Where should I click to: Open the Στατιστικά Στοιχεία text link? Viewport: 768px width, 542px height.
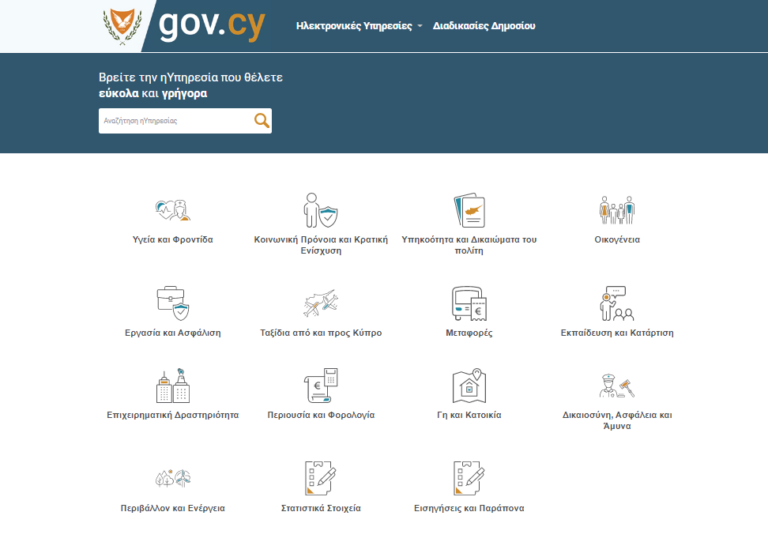[320, 508]
